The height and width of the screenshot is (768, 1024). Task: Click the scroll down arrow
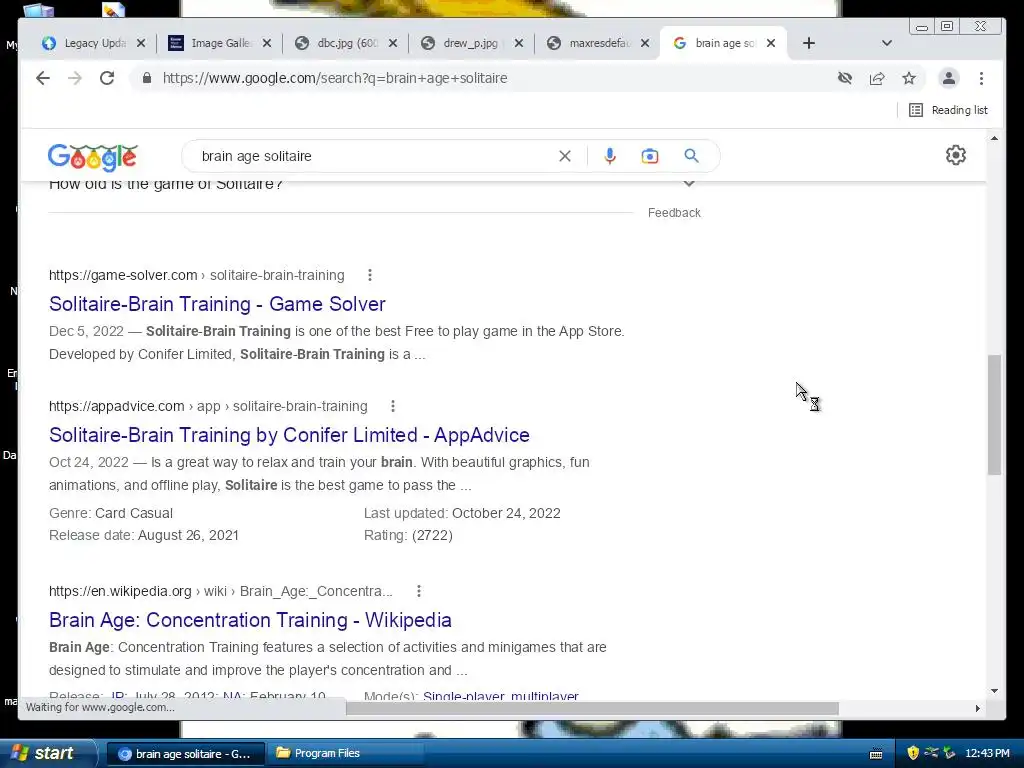pyautogui.click(x=994, y=690)
